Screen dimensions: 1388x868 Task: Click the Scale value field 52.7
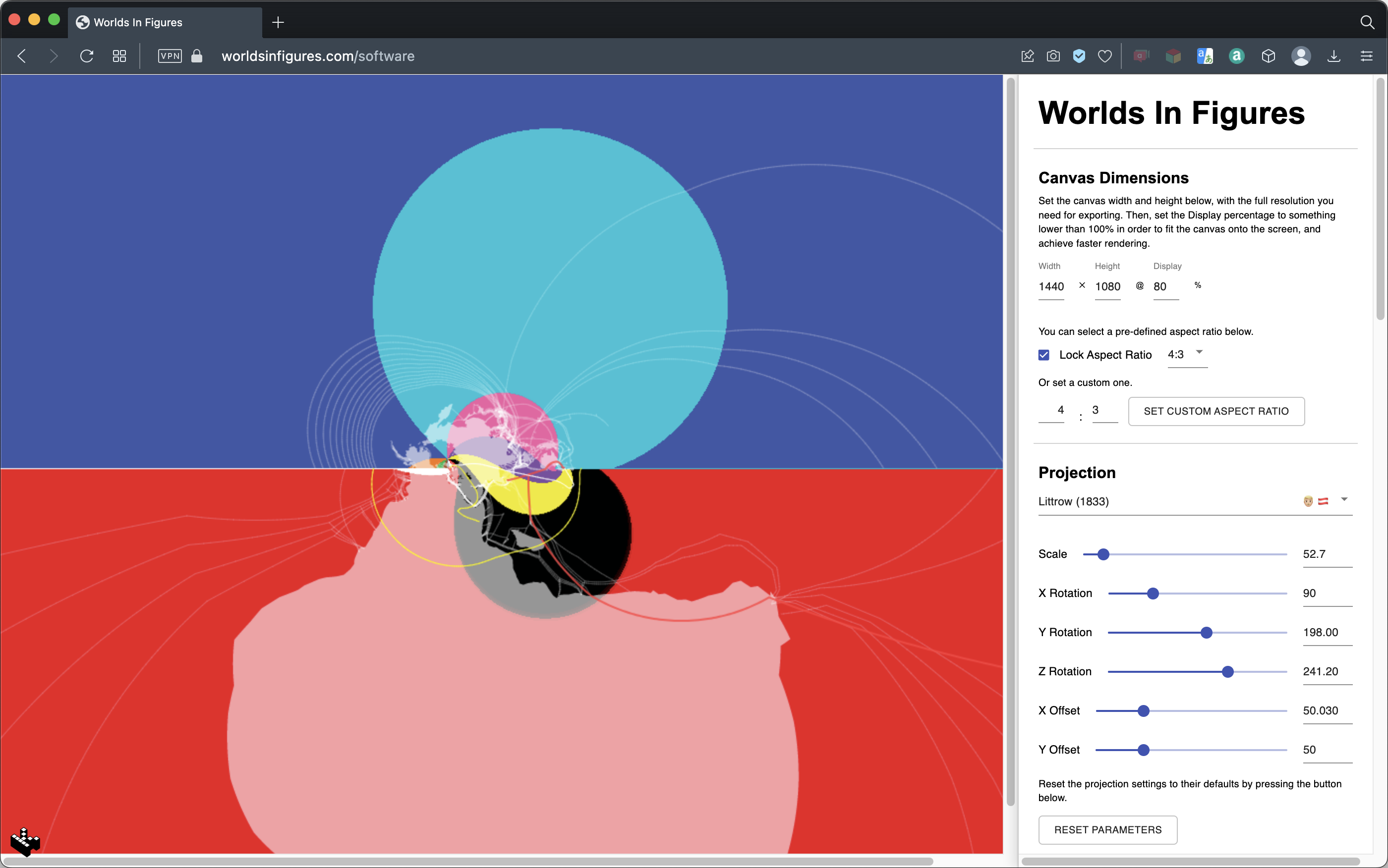pyautogui.click(x=1328, y=554)
